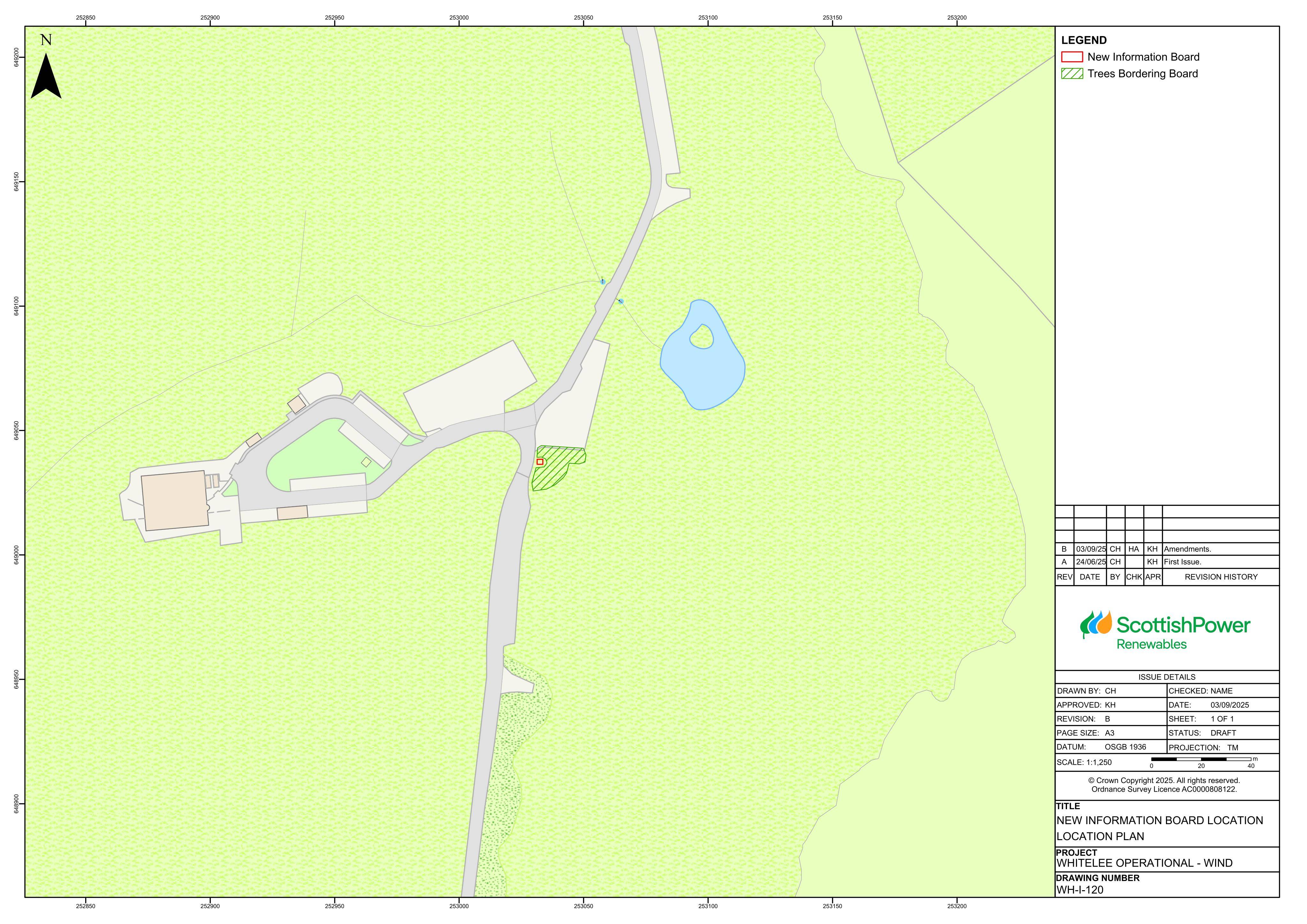Click the 'REVISION HISTORY' header cell

(x=1221, y=577)
